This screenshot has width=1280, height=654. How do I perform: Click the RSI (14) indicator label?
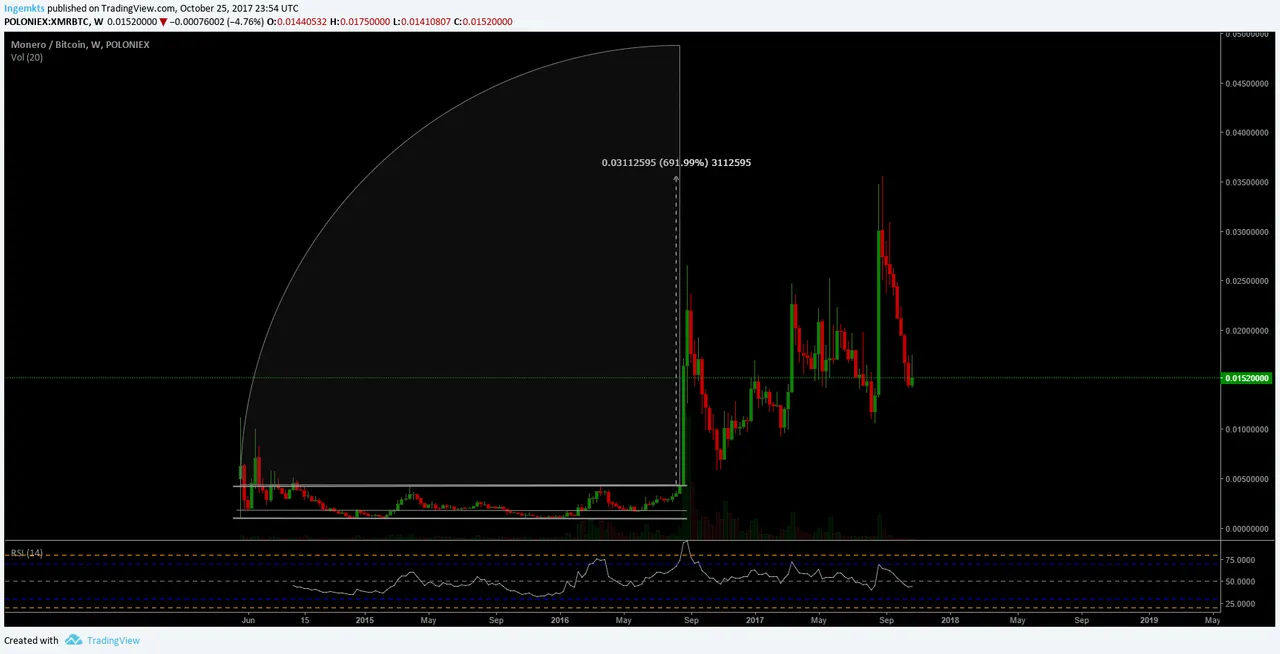click(x=27, y=553)
